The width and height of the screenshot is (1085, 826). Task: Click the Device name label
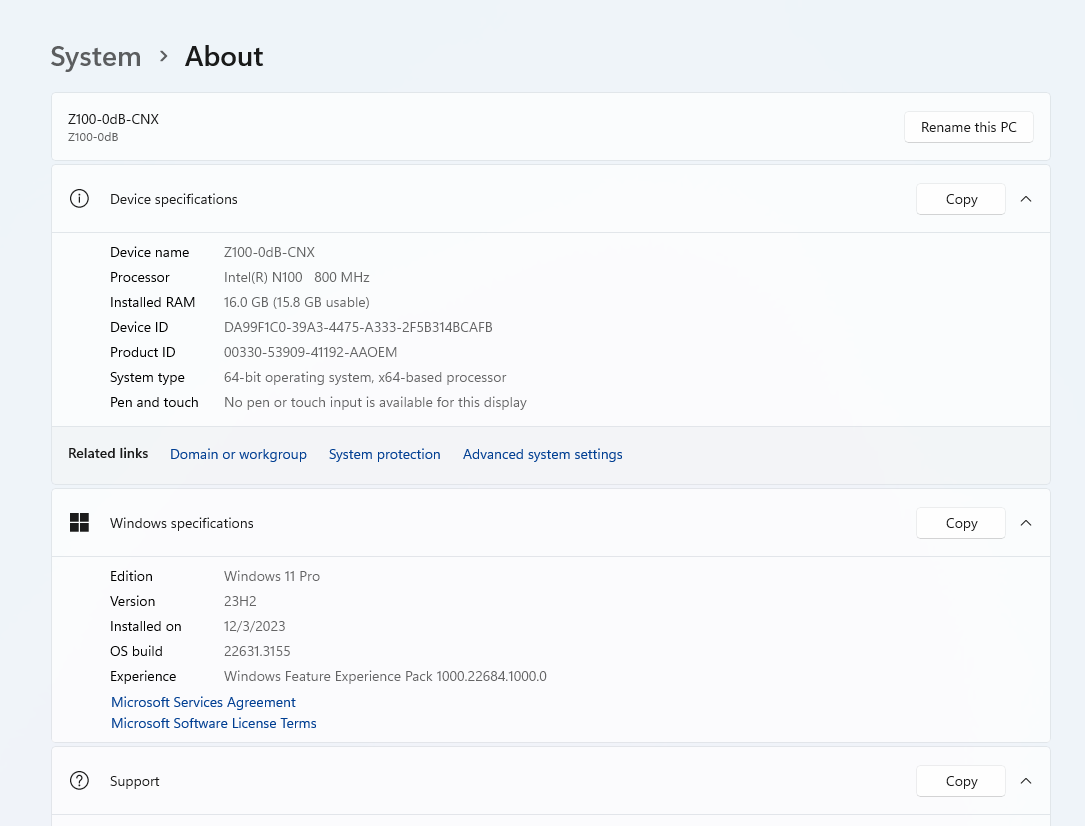click(149, 253)
